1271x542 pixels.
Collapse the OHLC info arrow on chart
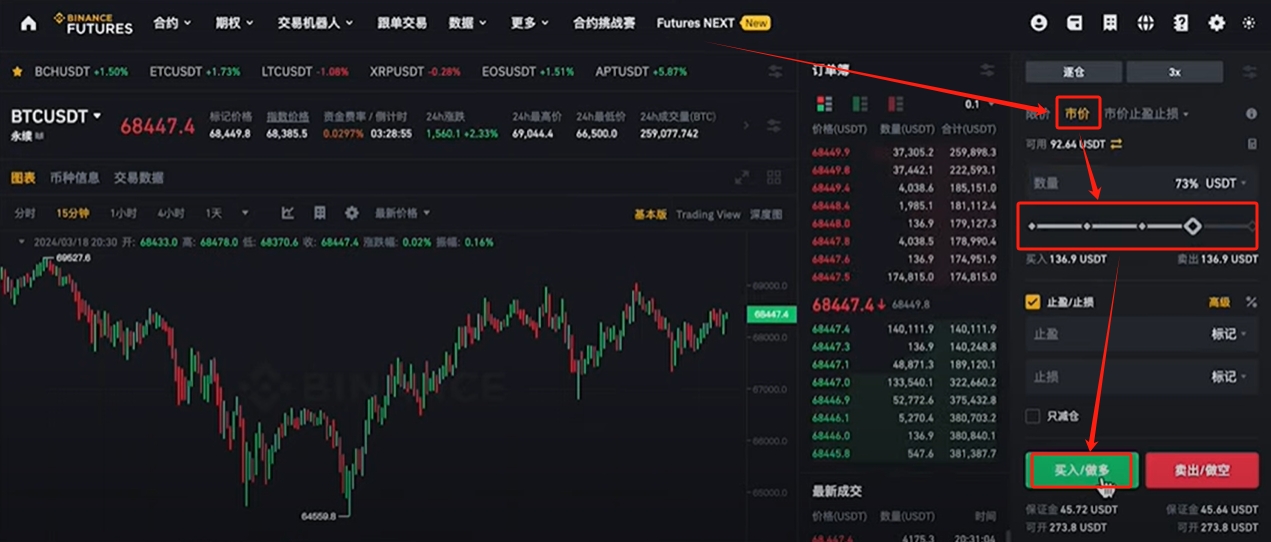[21, 241]
